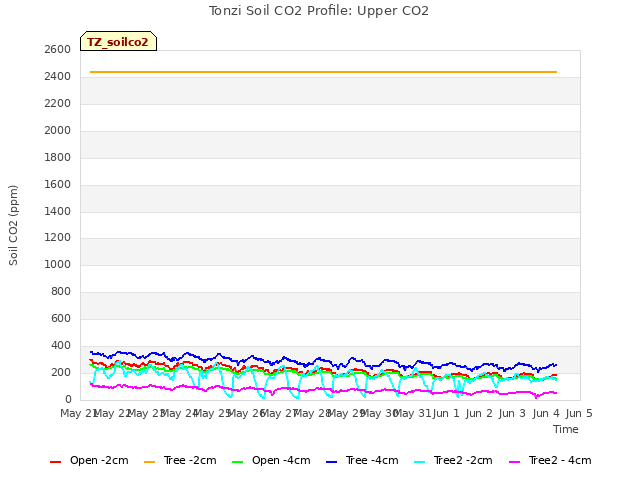
Task: Click the 2400 y-axis tick label
Action: [x=58, y=76]
